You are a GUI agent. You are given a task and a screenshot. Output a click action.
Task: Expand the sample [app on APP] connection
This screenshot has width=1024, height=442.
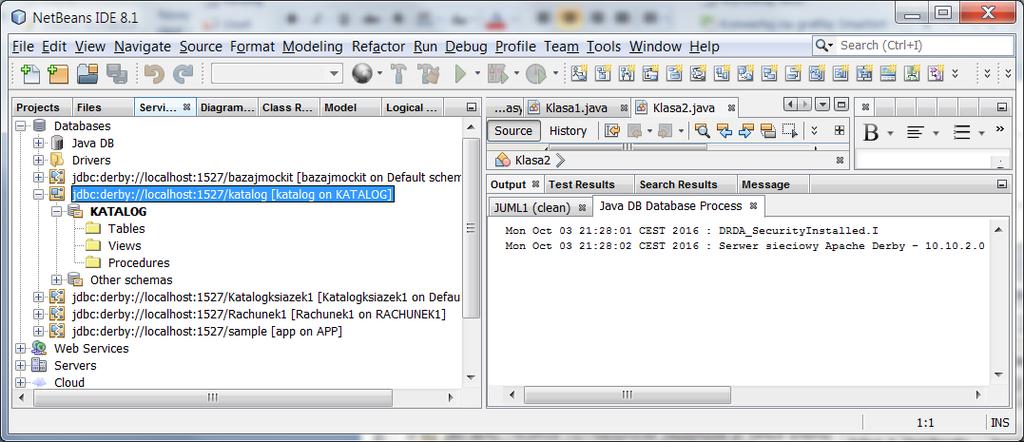click(x=39, y=332)
